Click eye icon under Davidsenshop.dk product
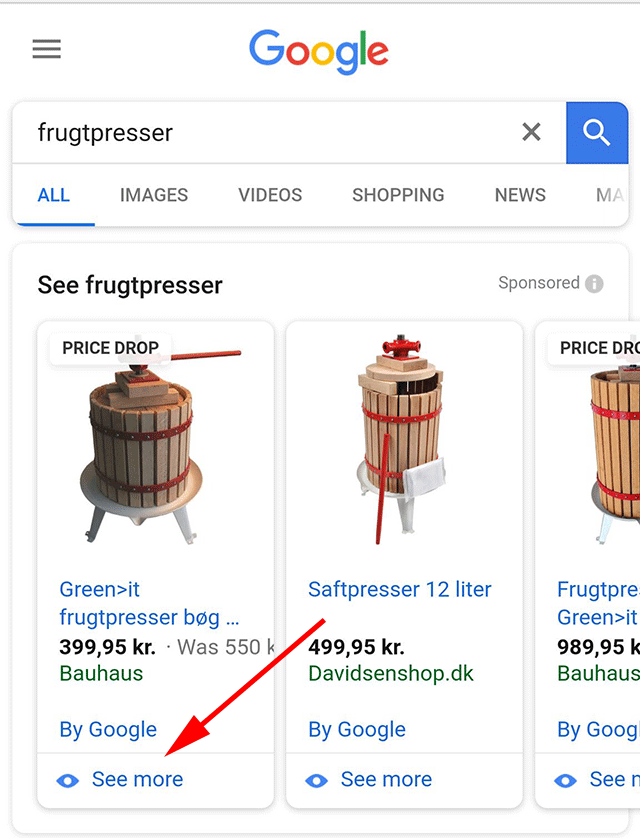This screenshot has height=838, width=640. pyautogui.click(x=317, y=781)
